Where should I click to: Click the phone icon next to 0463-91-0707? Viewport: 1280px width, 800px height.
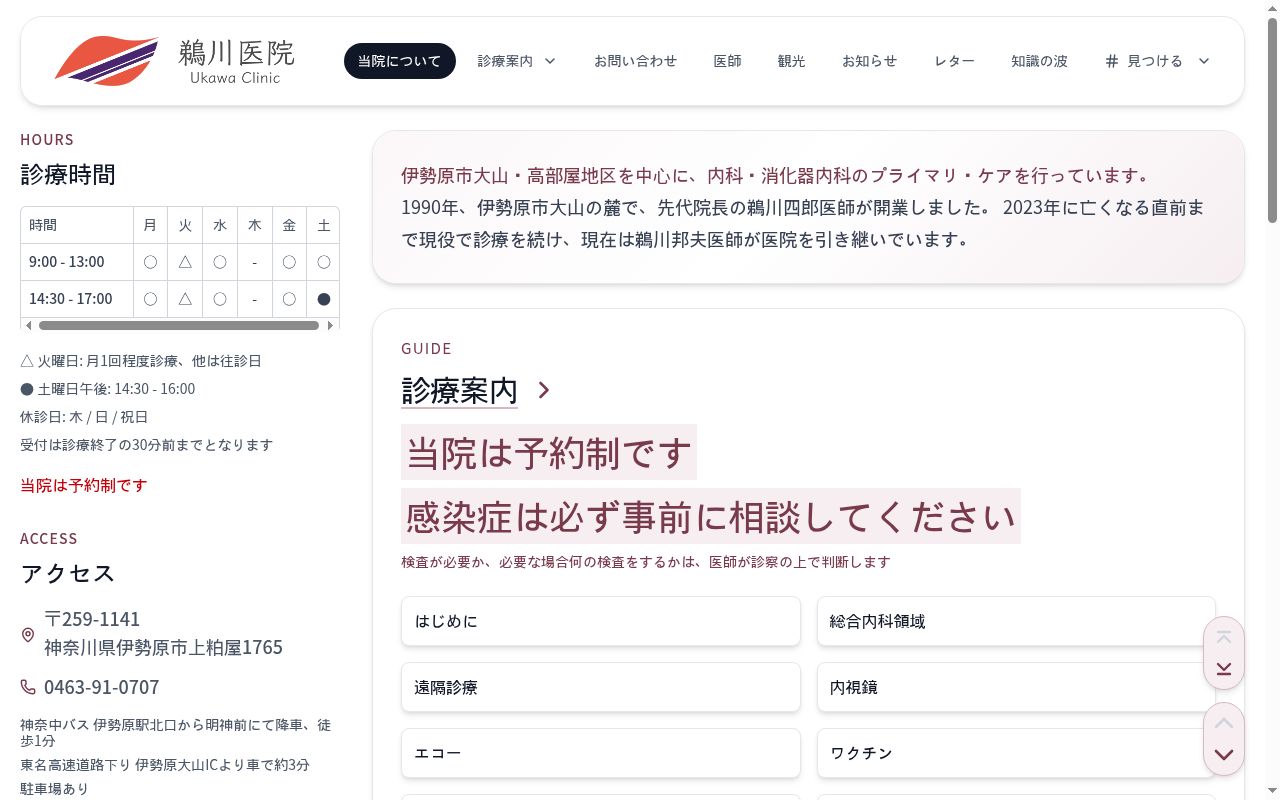tap(28, 687)
